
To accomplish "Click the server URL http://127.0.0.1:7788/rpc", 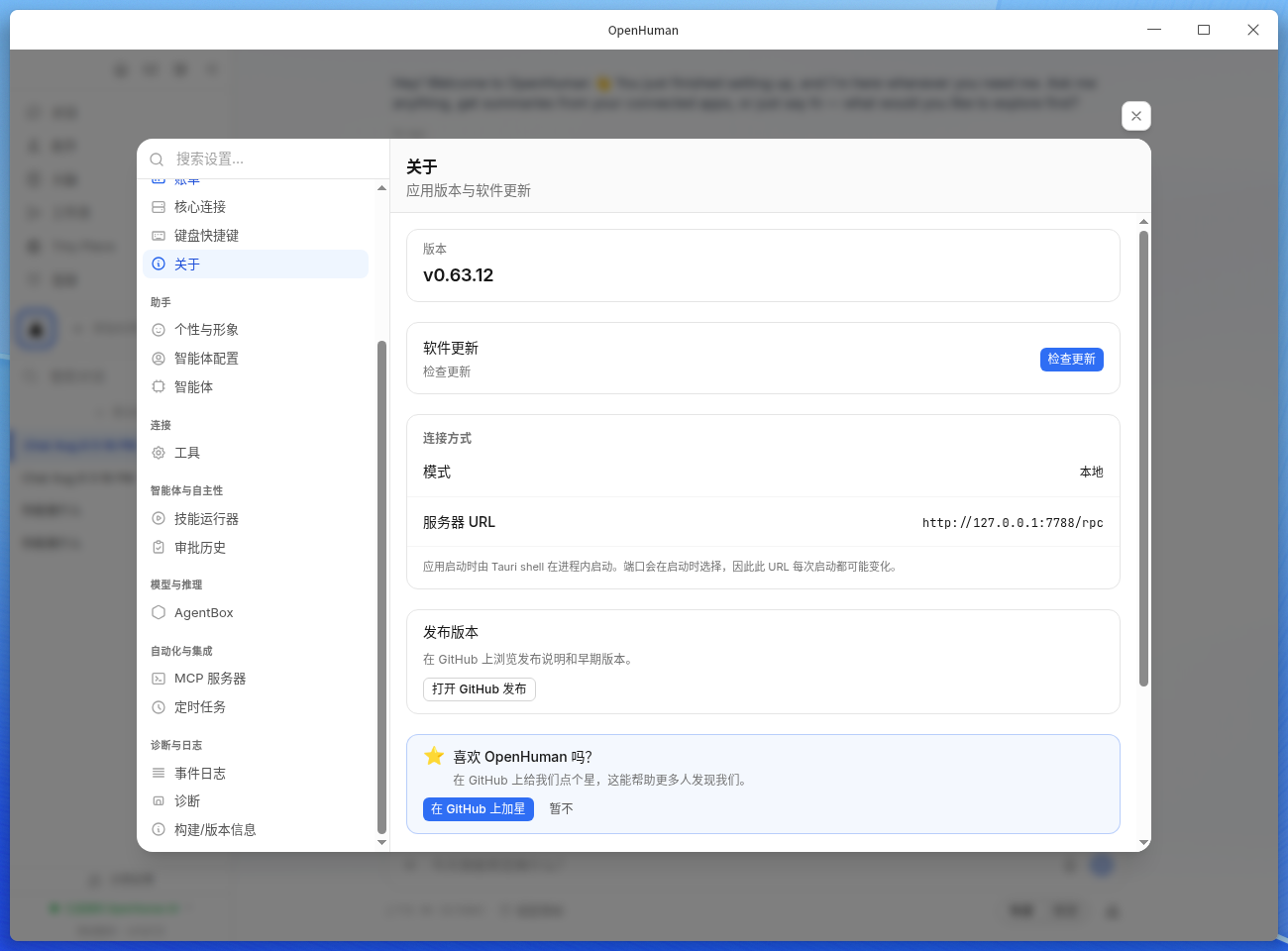I will click(1013, 523).
